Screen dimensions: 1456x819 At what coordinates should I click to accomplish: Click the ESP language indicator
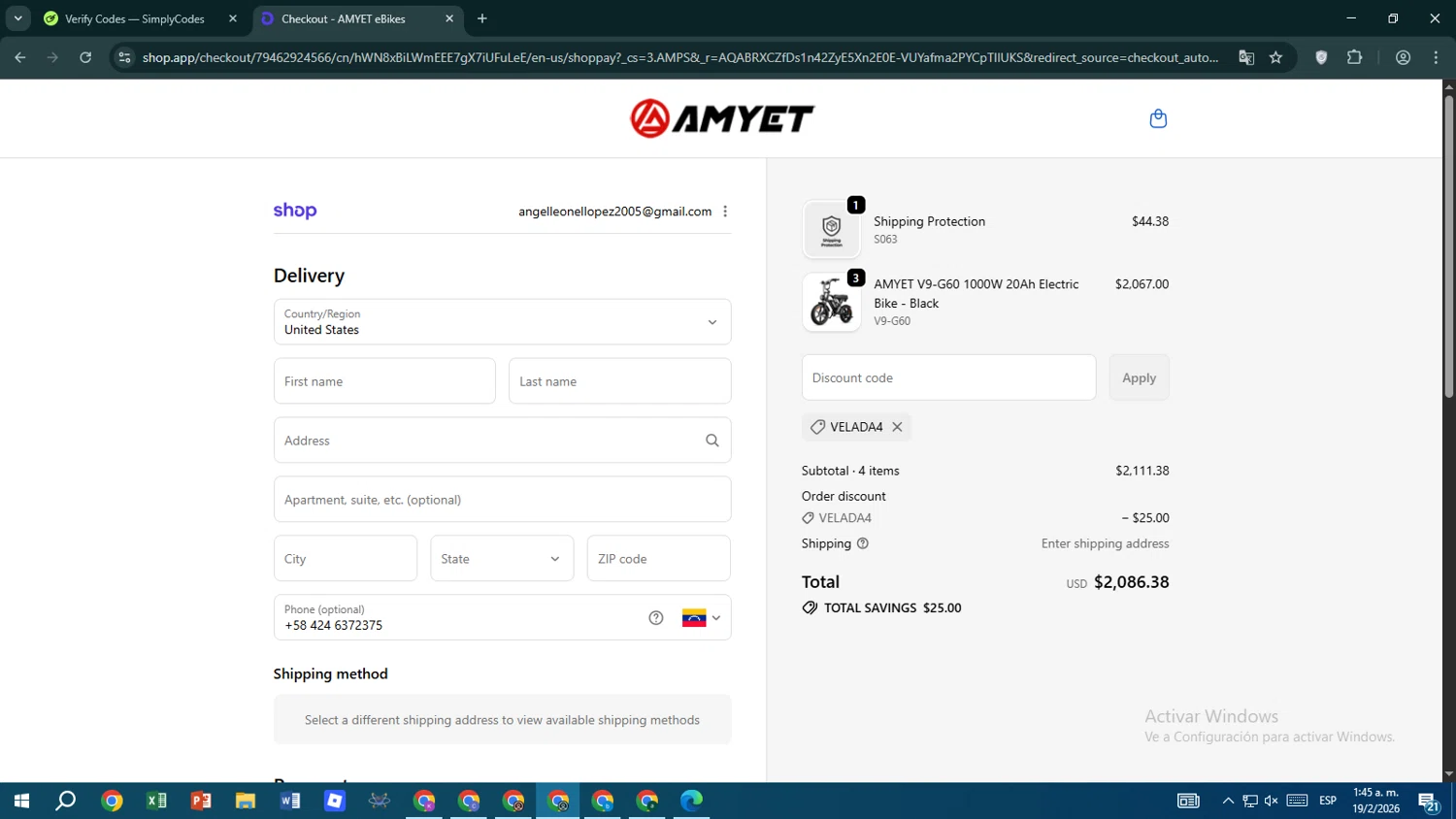tap(1328, 801)
